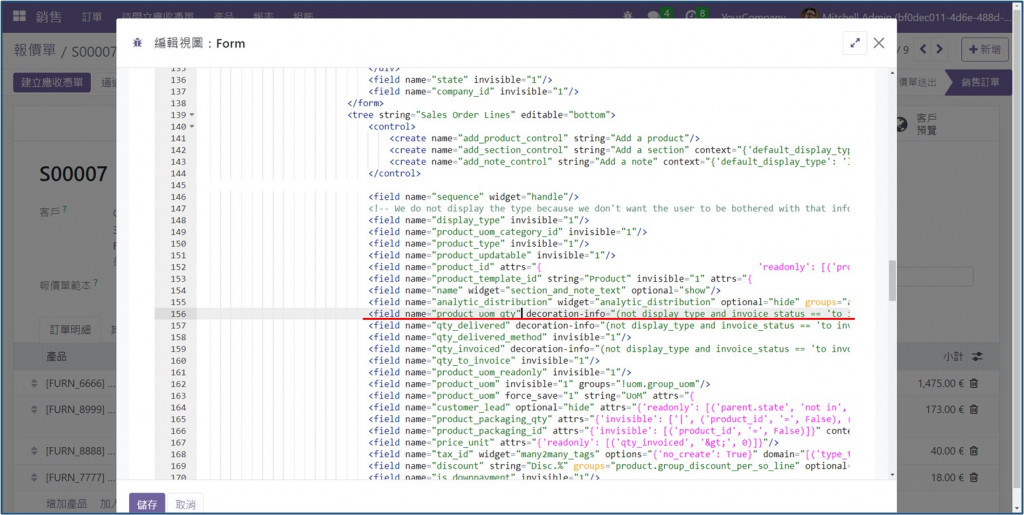Click <tree string="Sales Order Lines" line

click(x=481, y=115)
